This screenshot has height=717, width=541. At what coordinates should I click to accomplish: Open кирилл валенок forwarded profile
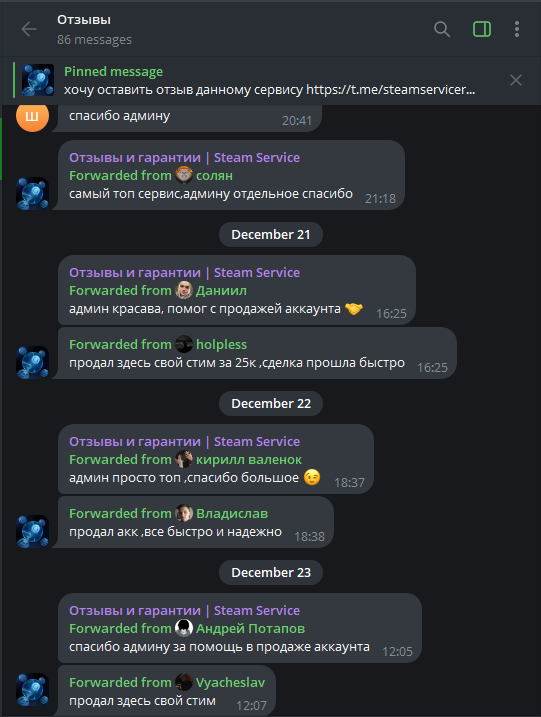pos(249,460)
